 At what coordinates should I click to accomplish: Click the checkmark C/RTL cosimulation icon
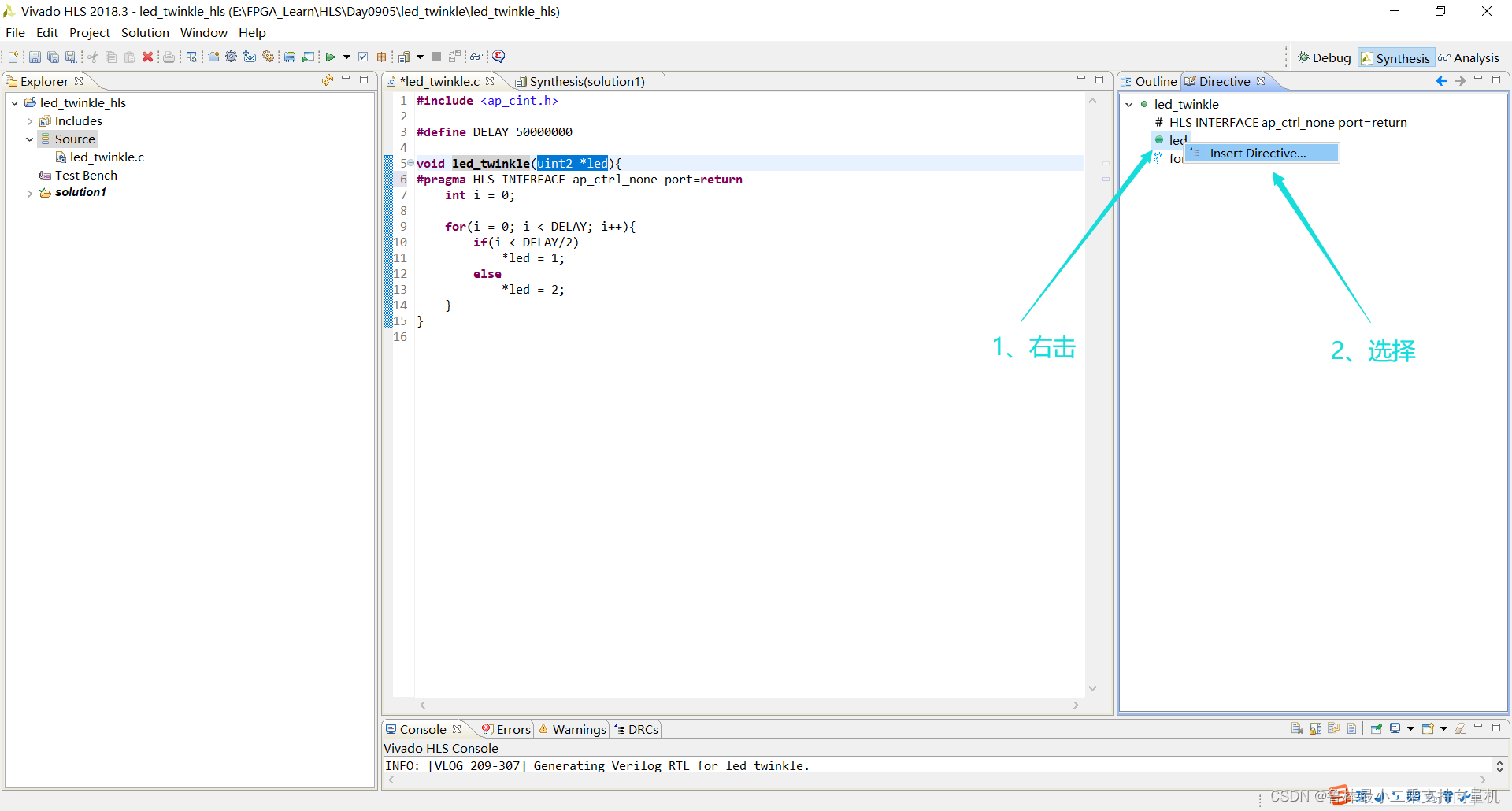[x=363, y=57]
